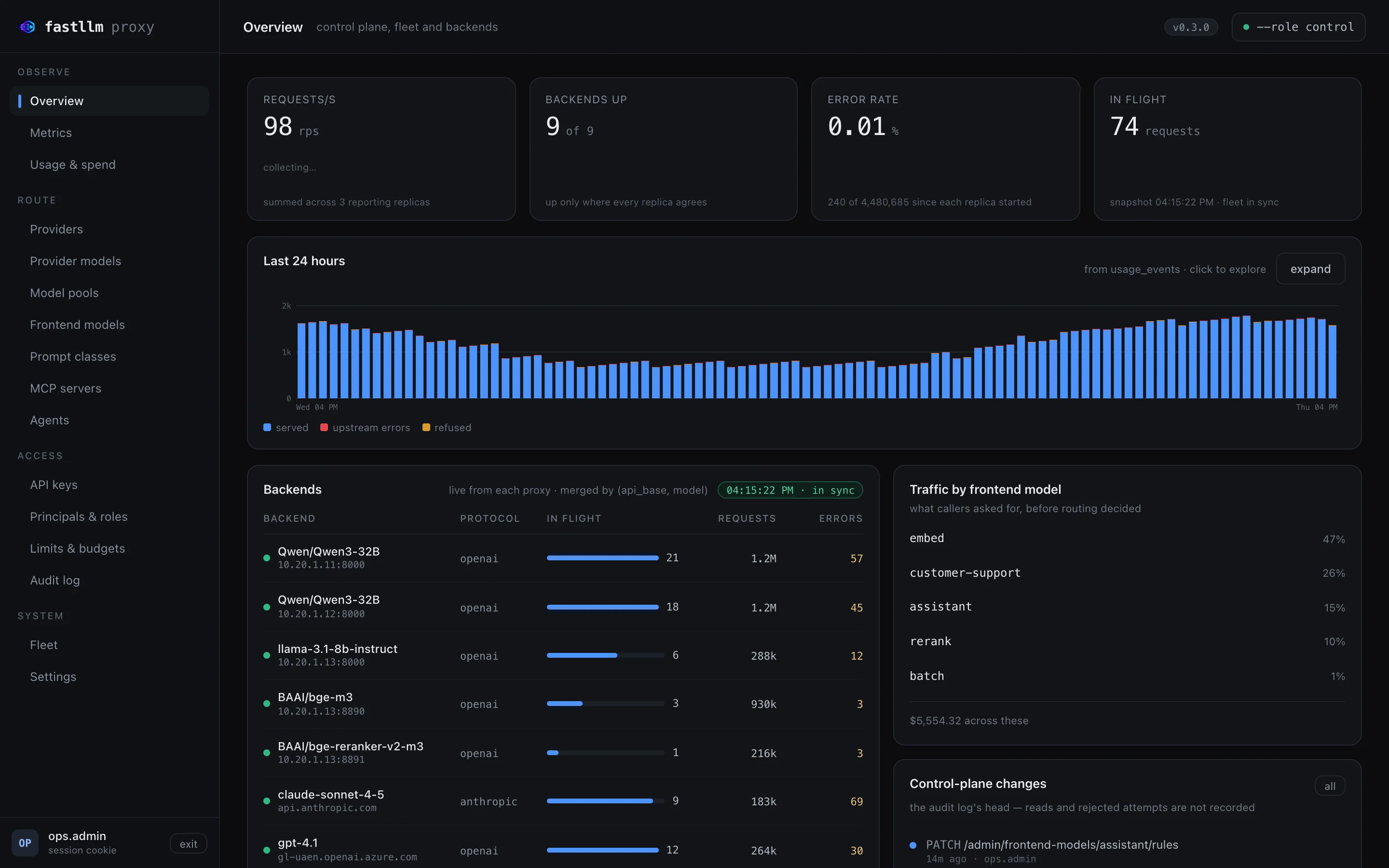This screenshot has height=868, width=1389.
Task: Click the 'anthropic' protocol cell
Action: point(489,801)
